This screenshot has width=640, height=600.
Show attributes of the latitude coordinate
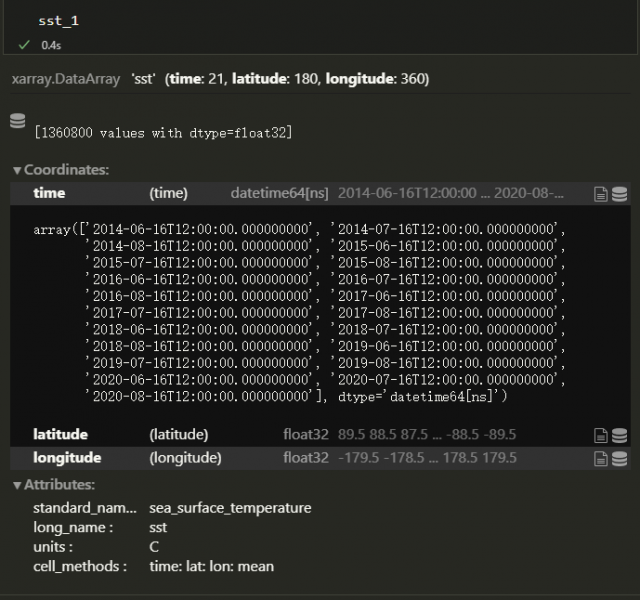tap(600, 435)
